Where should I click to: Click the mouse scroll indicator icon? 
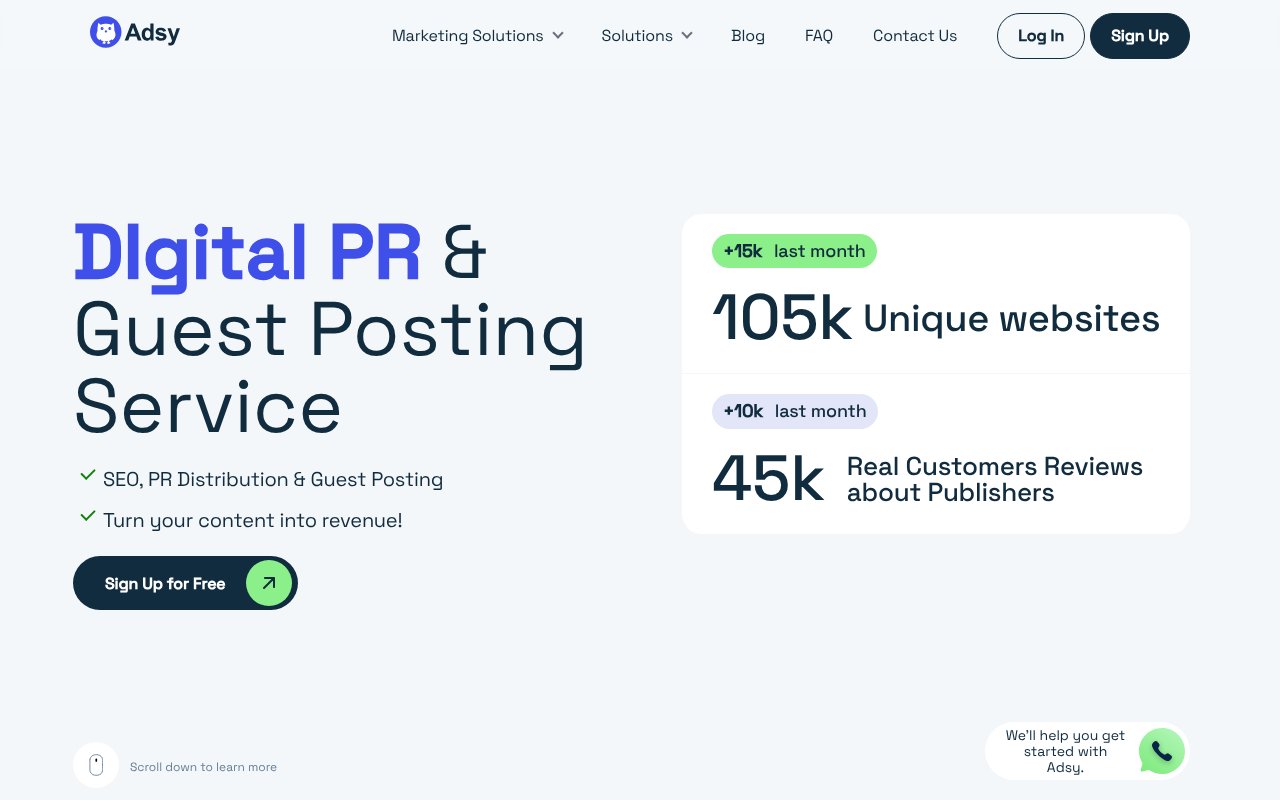(96, 765)
